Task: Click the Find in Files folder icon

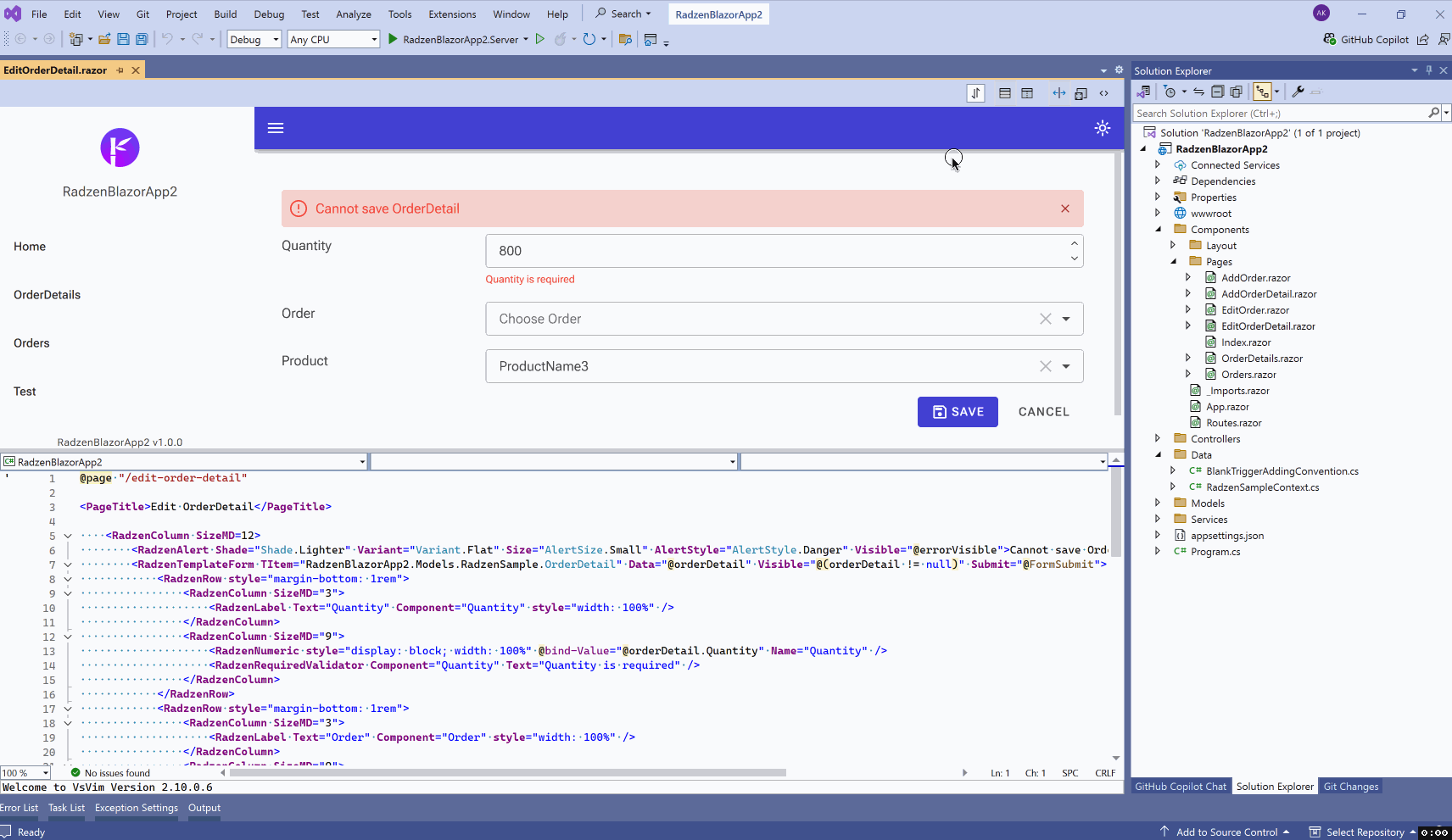Action: 625,39
